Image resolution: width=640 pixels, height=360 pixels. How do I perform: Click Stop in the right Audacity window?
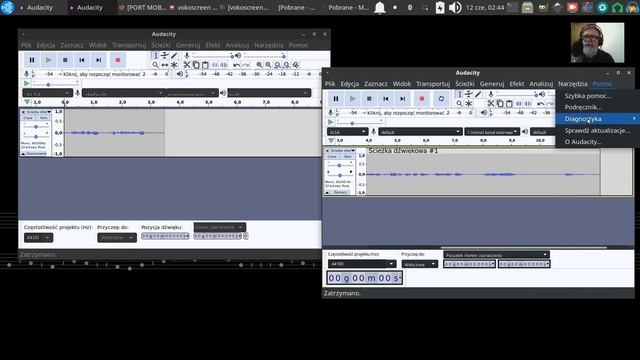pyautogui.click(x=369, y=99)
